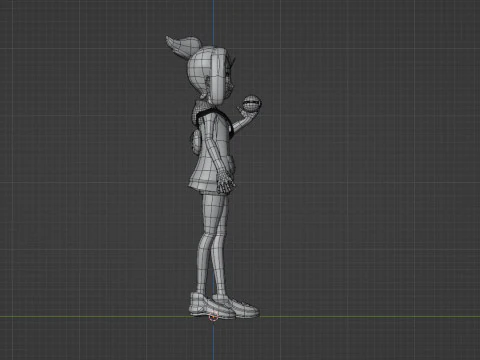
Task: Select the ball held in the raised hand
Action: click(252, 104)
